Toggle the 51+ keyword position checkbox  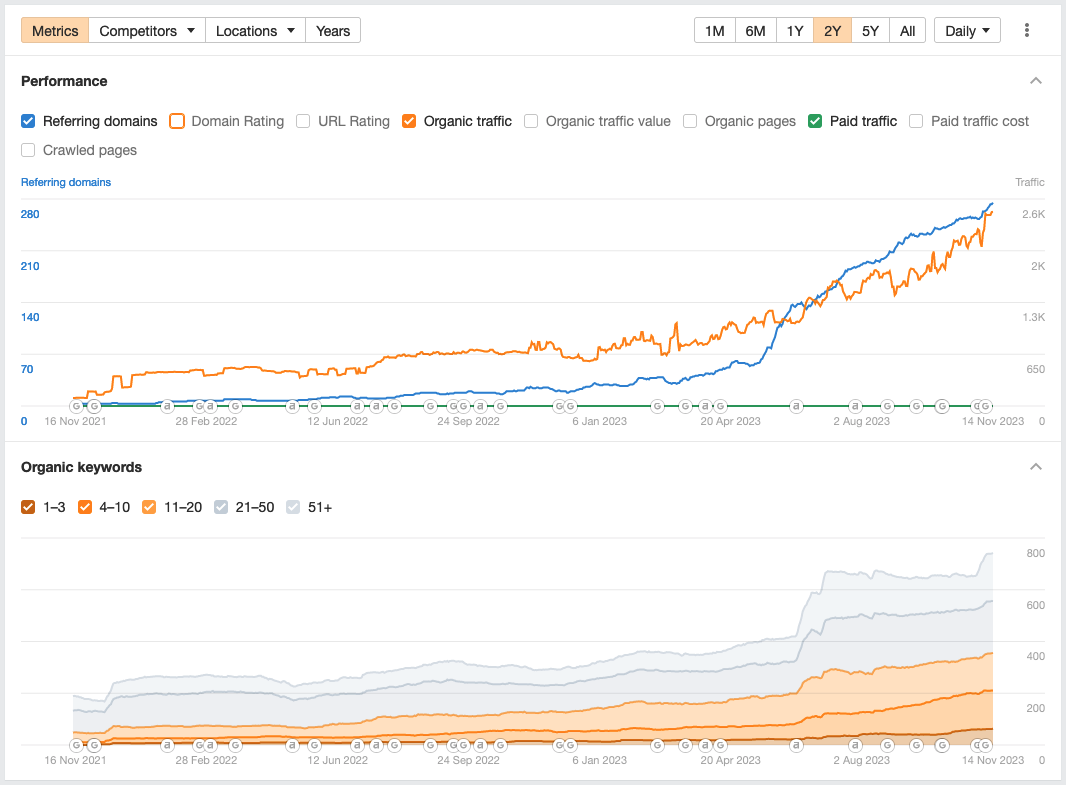294,507
